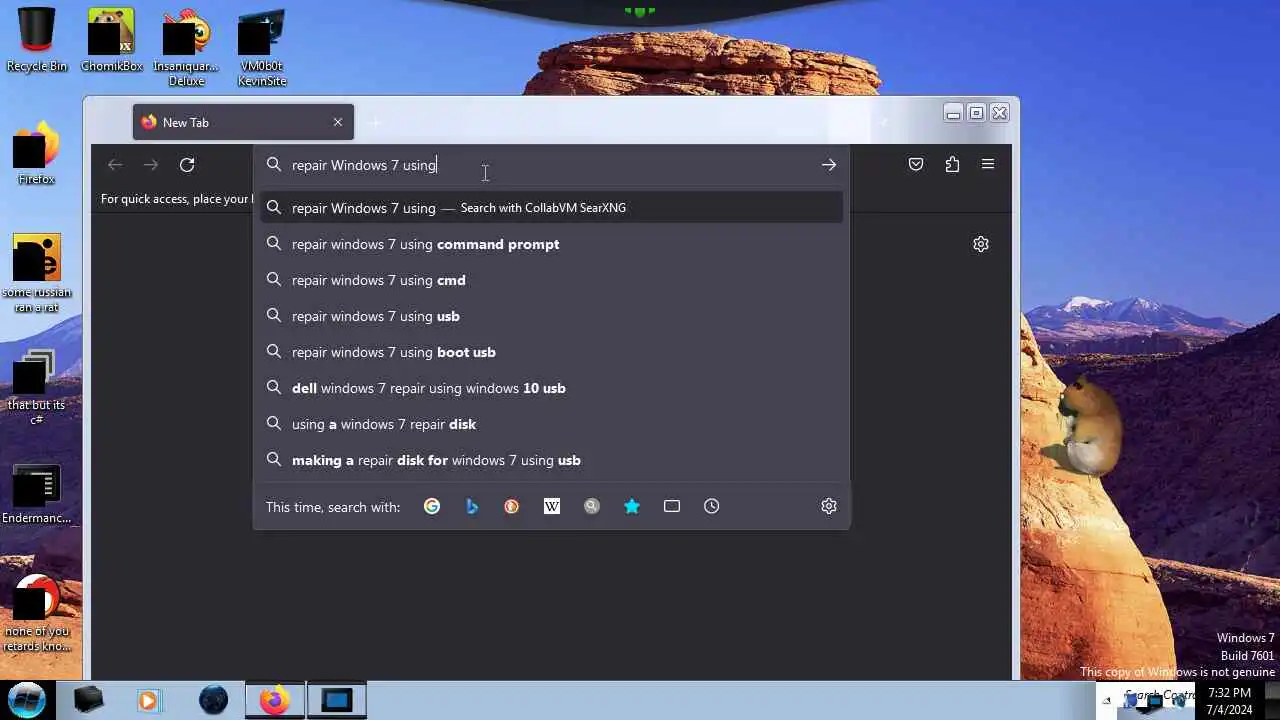The height and width of the screenshot is (720, 1280).
Task: Click into the address bar text field
Action: (x=550, y=165)
